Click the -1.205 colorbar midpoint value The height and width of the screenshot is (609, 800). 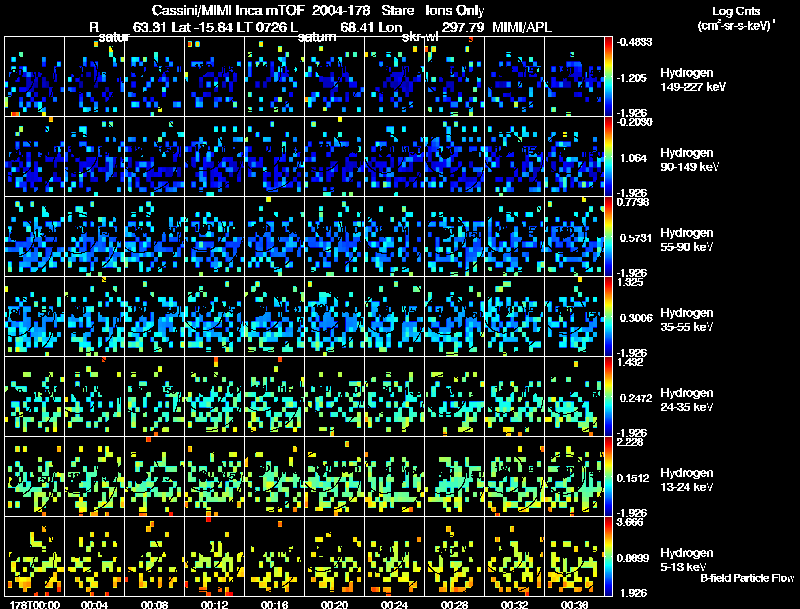coord(633,78)
